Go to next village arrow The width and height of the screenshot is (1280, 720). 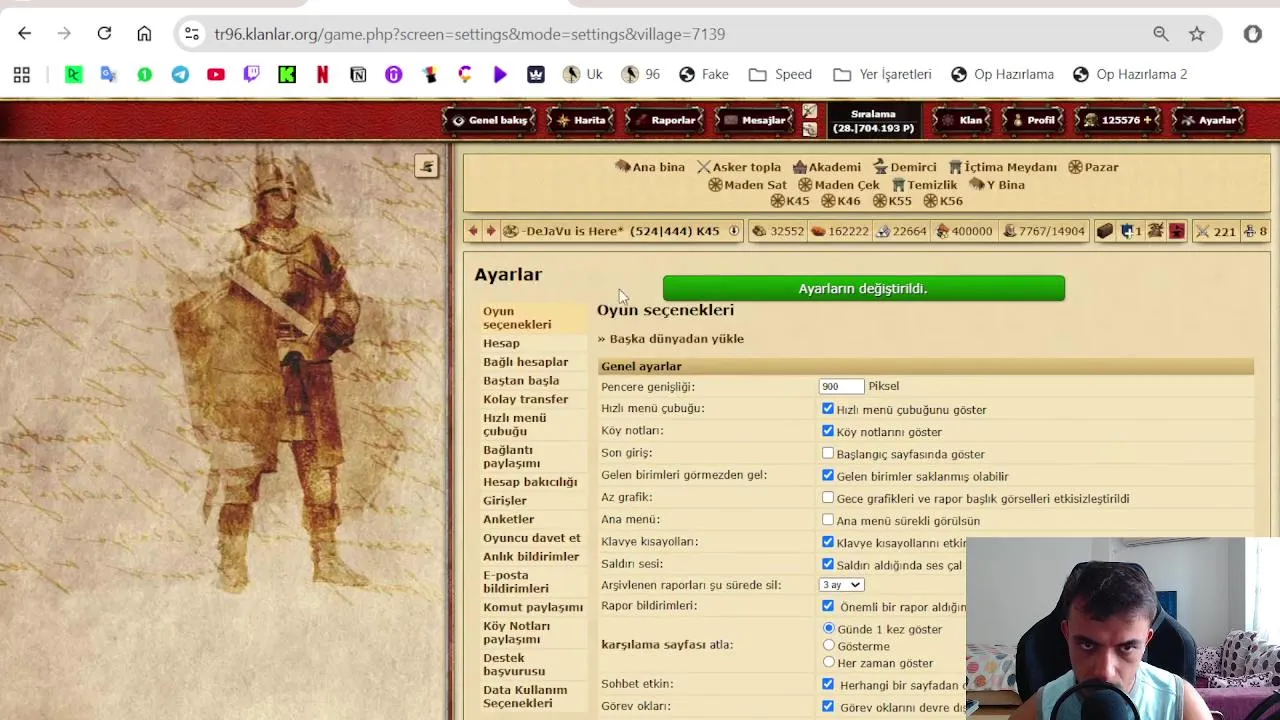pos(490,231)
